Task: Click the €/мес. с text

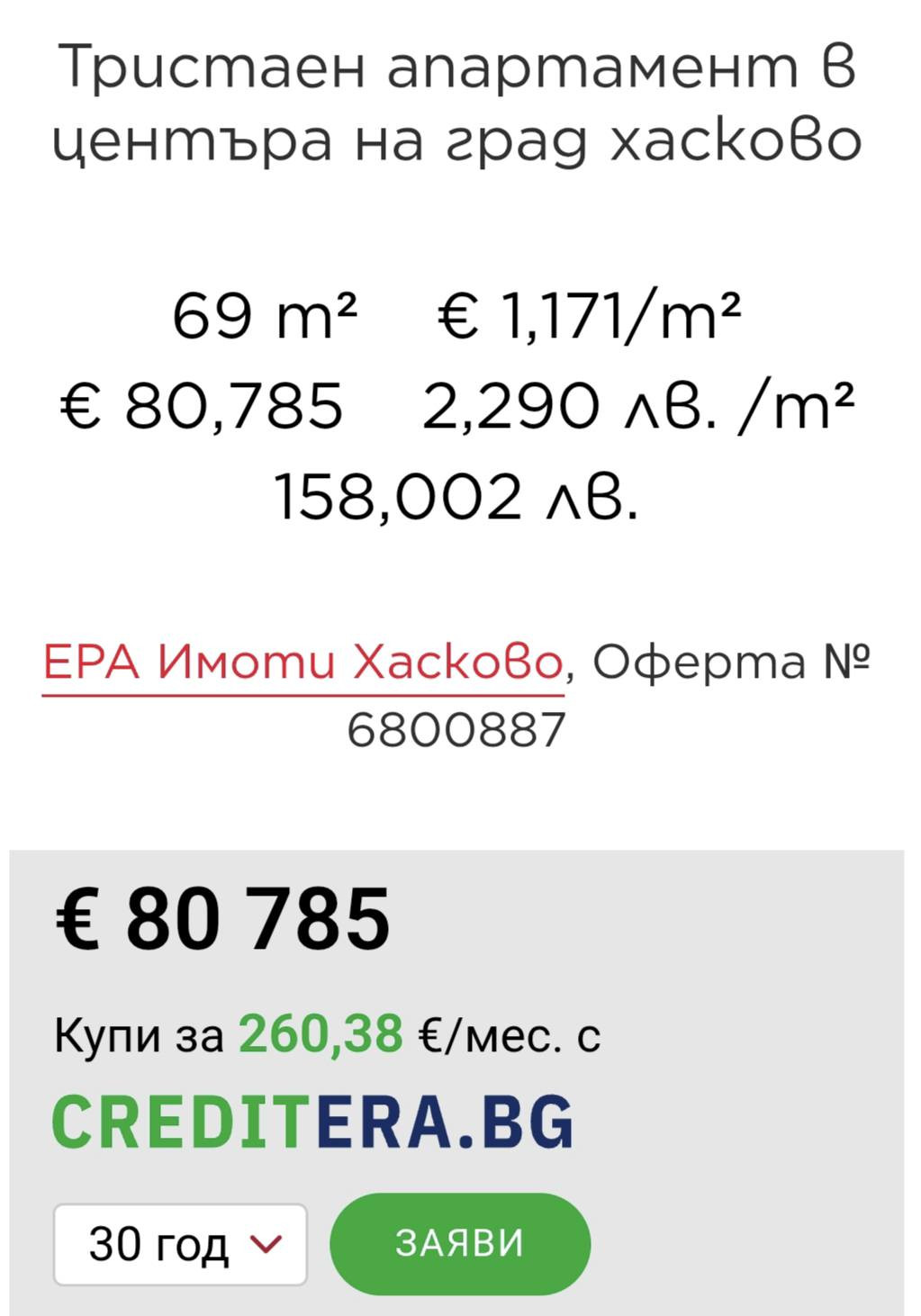Action: tap(510, 1035)
